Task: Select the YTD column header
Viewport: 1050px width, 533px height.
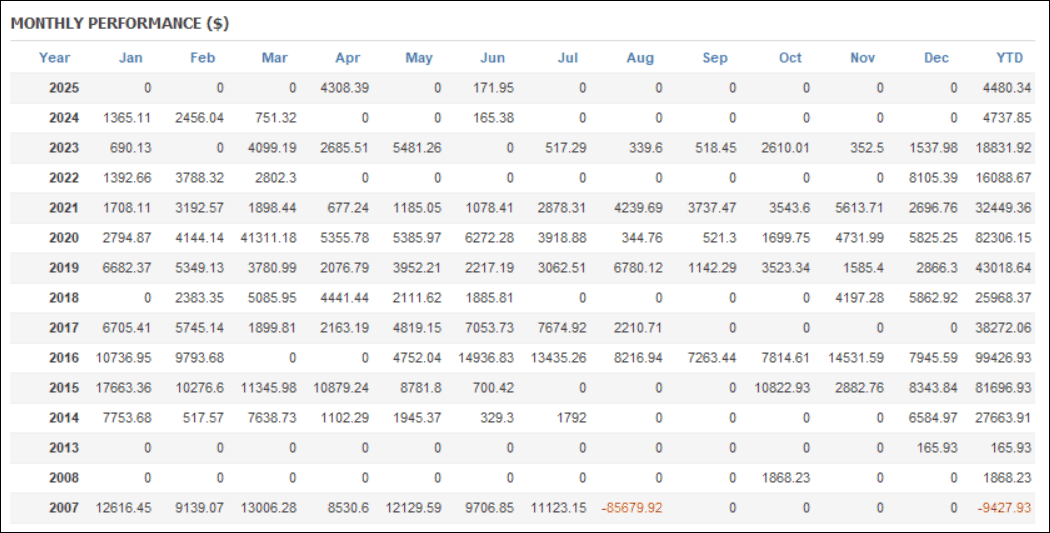Action: [1009, 58]
